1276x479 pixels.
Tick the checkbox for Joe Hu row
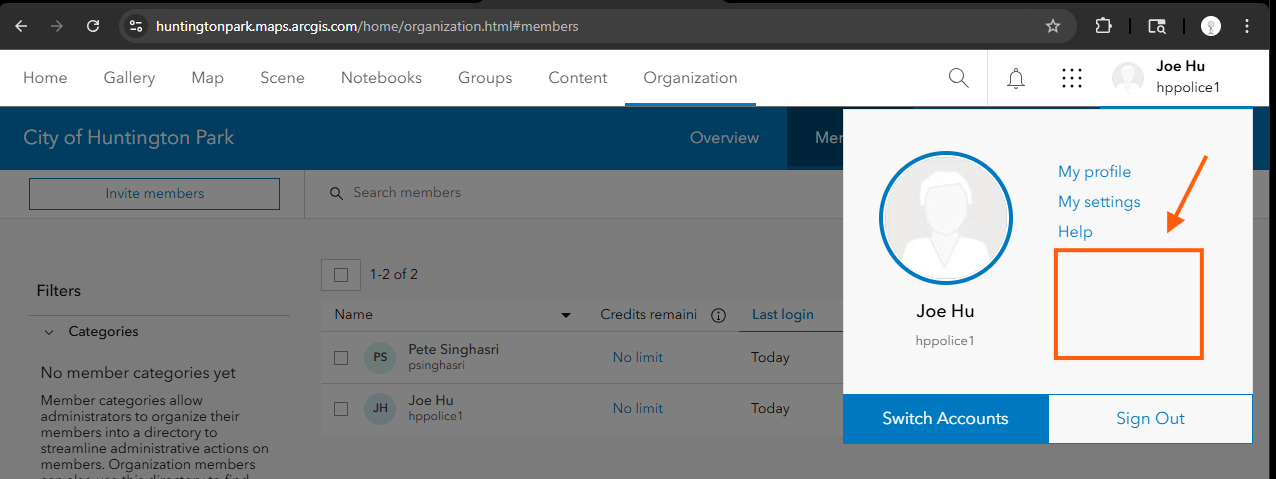coord(341,408)
